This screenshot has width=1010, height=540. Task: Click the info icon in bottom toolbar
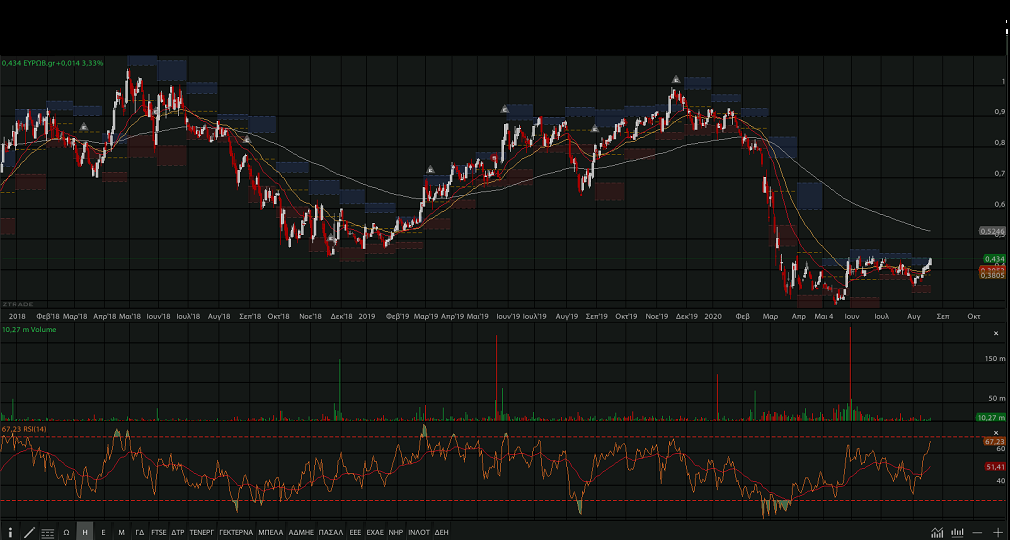[10, 533]
